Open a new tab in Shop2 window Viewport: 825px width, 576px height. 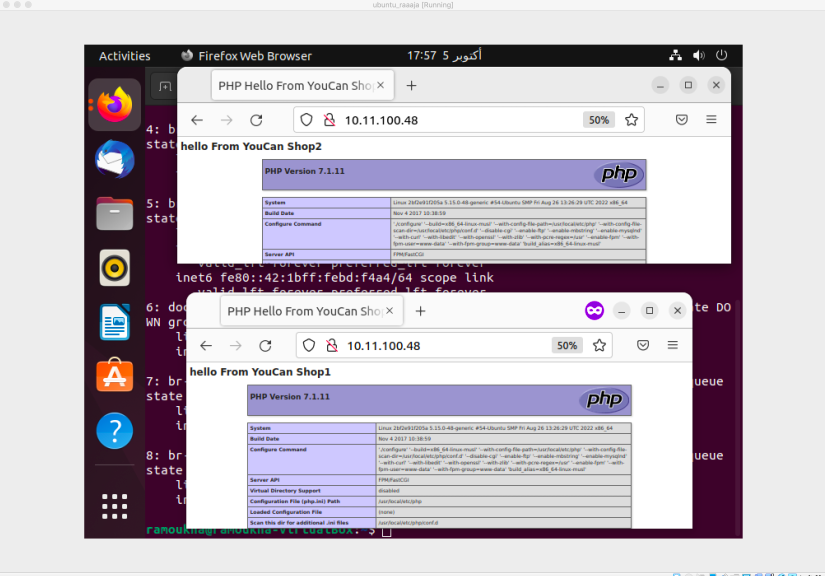tap(411, 85)
